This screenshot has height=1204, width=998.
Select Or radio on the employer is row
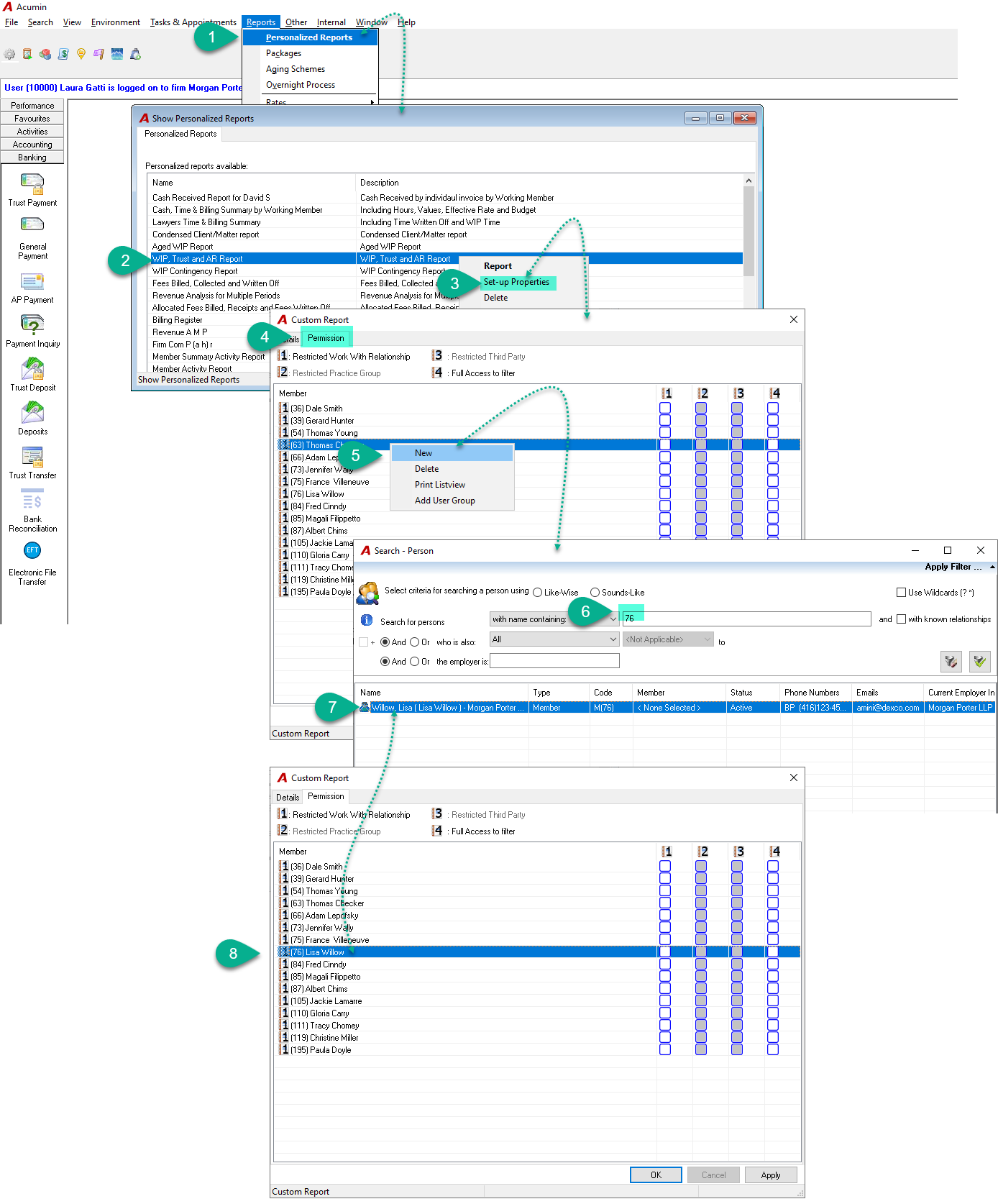coord(414,662)
